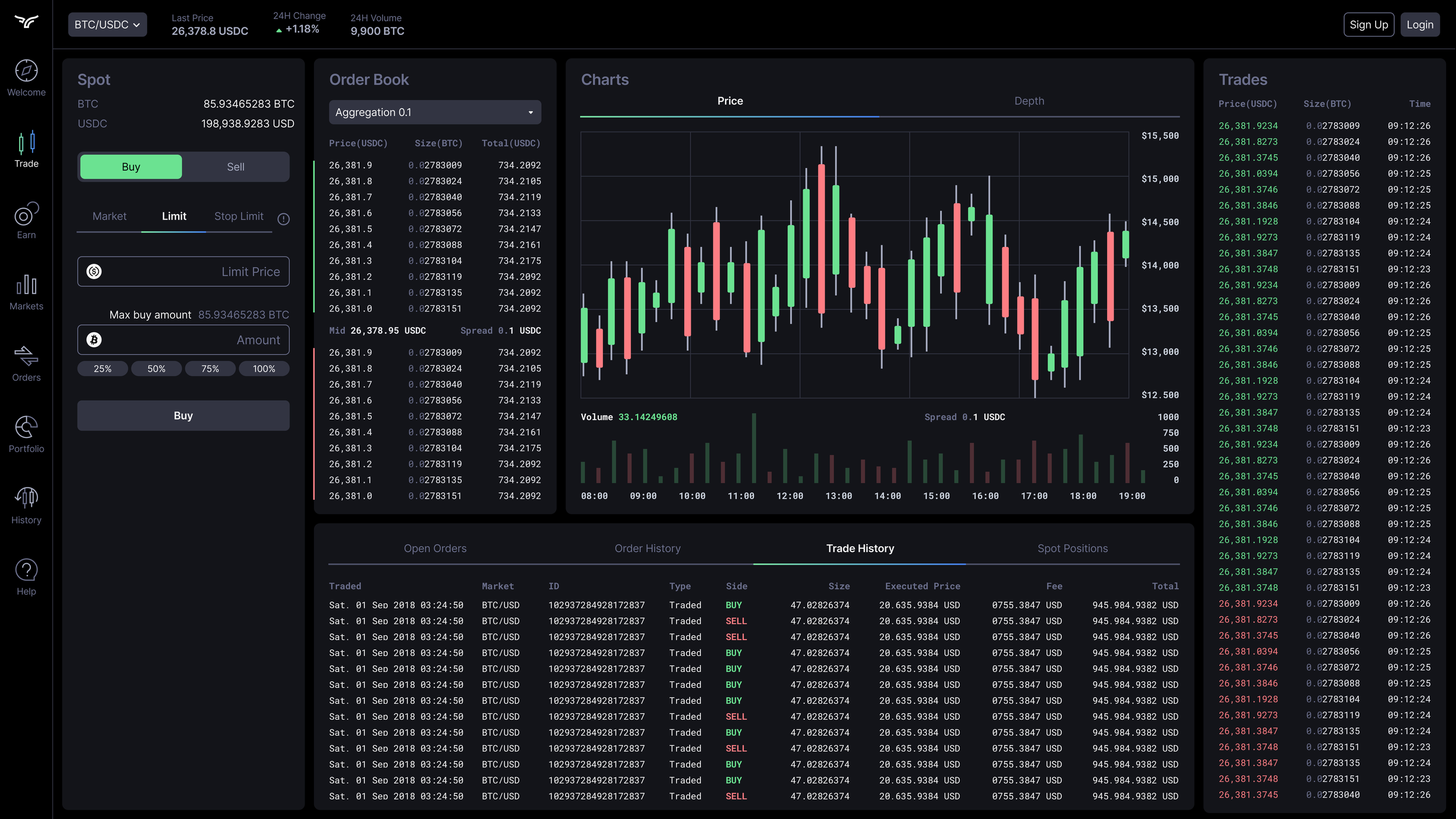1456x819 pixels.
Task: Open the BTC/USDC market selector
Action: click(x=107, y=24)
